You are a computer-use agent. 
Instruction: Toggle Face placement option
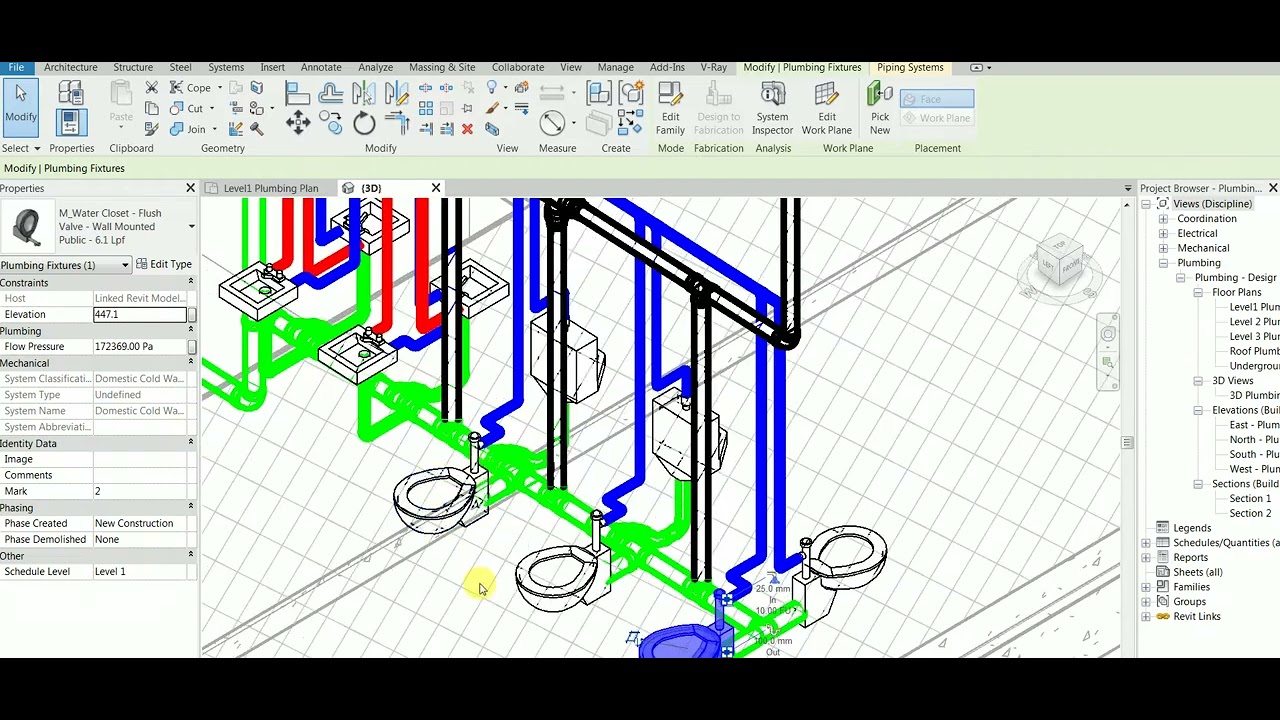tap(937, 99)
